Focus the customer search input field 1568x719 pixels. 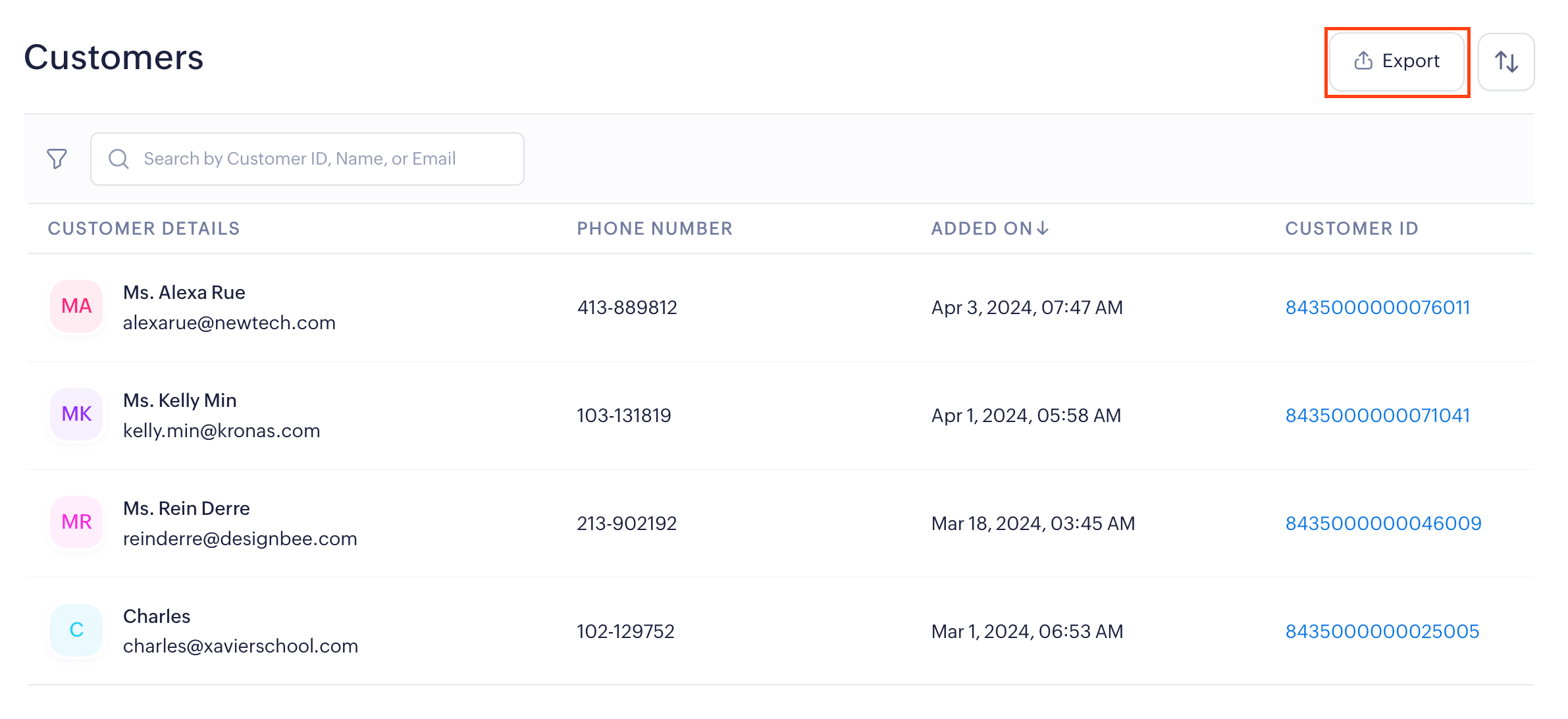316,159
